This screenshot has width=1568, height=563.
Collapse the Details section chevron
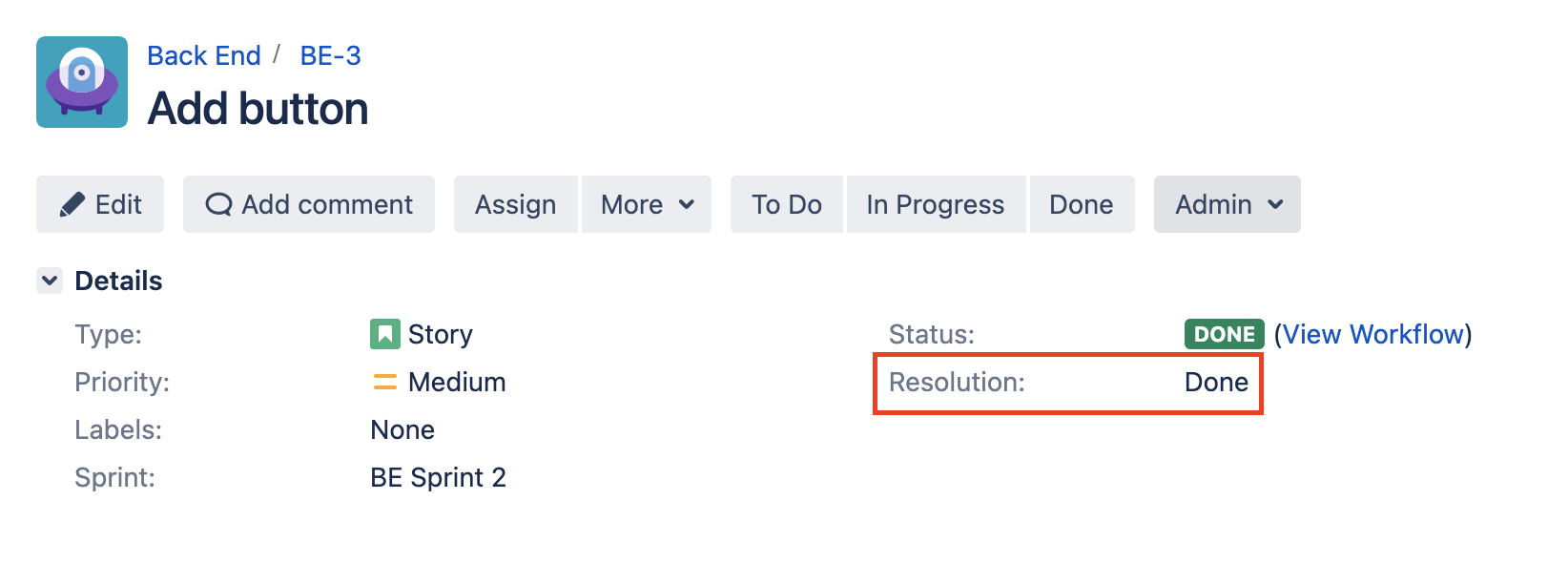click(x=49, y=280)
